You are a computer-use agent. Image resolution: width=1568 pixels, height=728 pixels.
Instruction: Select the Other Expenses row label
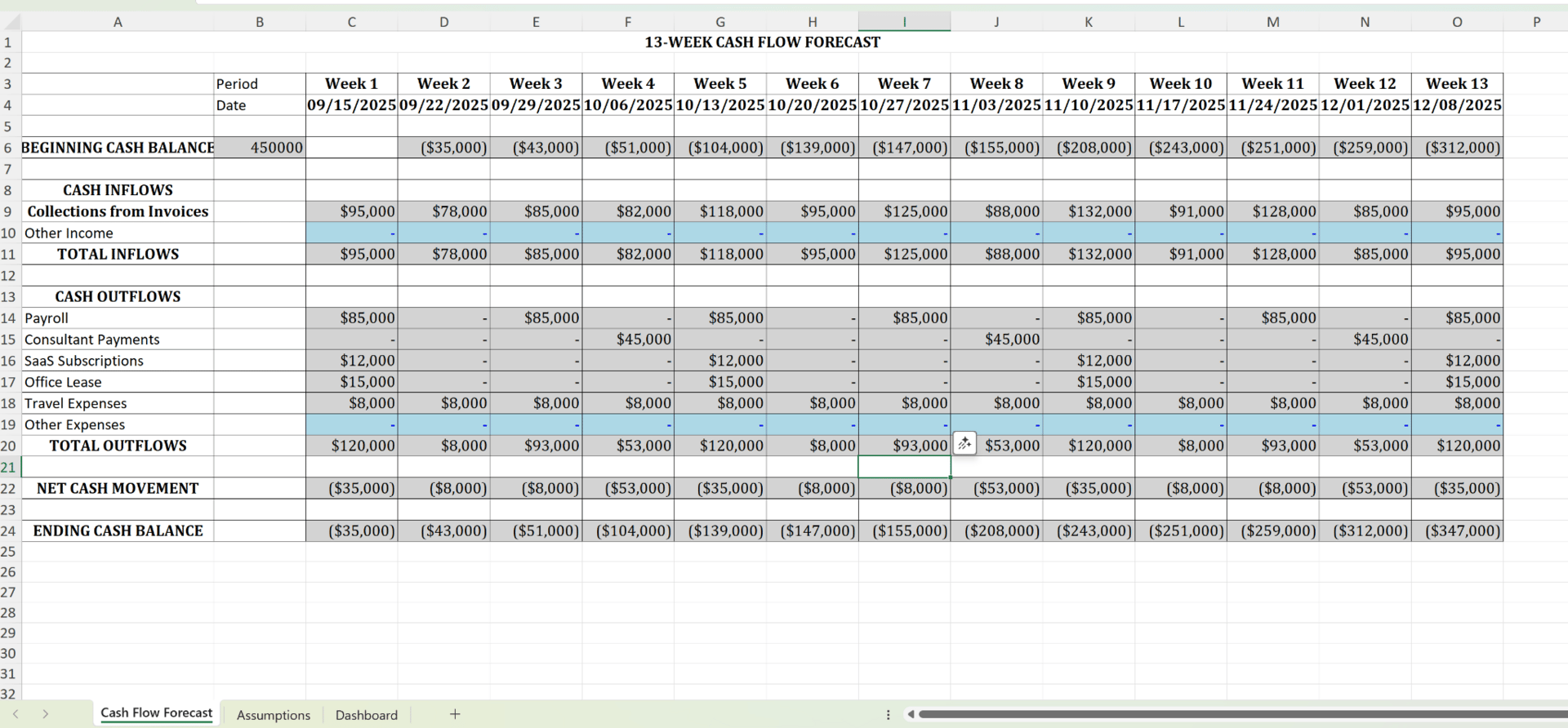[118, 424]
